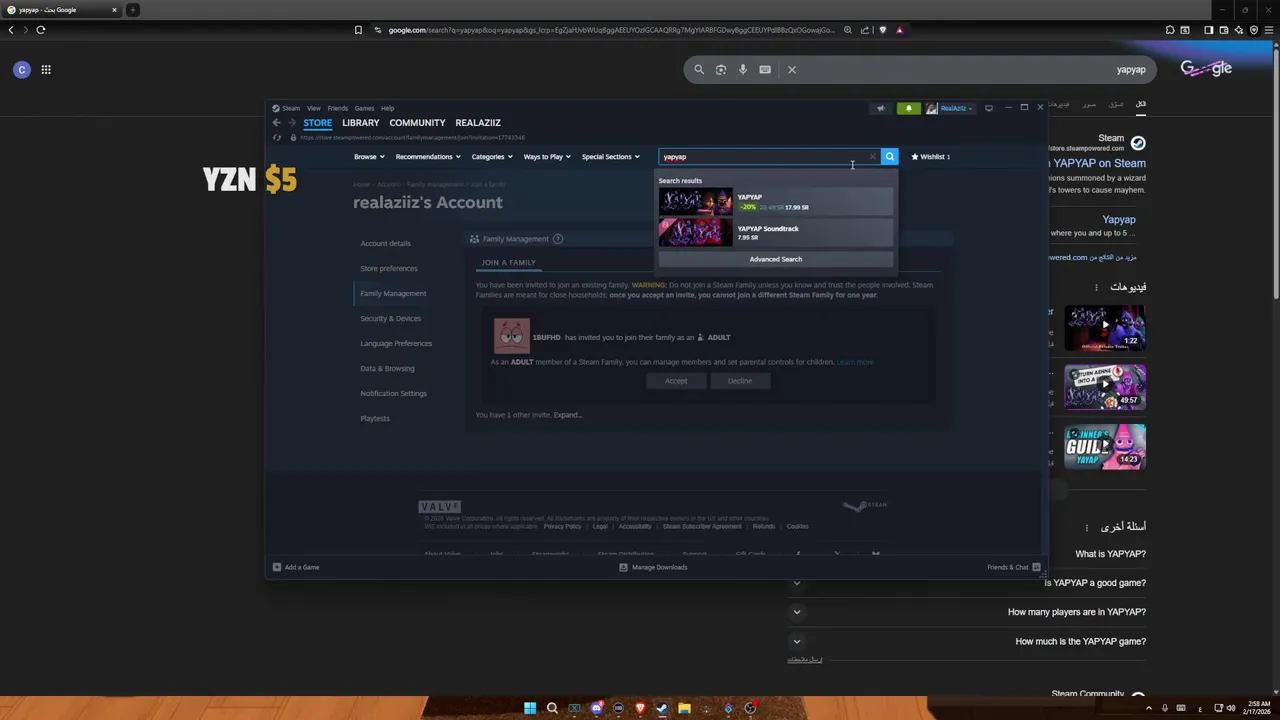Screen dimensions: 1280x720
Task: Open the Steam menu in the menu bar
Action: point(291,108)
